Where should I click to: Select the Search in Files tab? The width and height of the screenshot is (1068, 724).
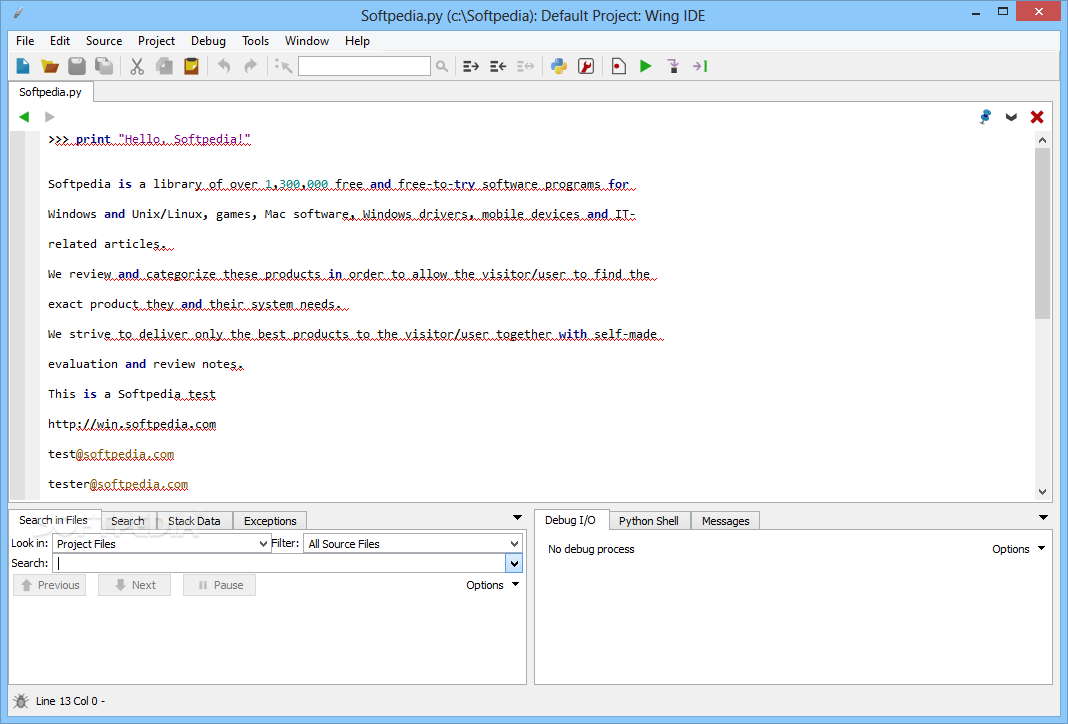[x=54, y=520]
